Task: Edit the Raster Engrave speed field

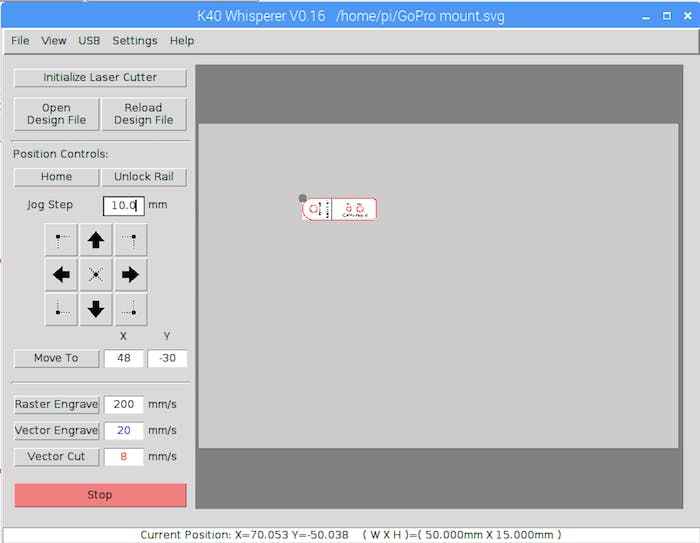Action: point(124,405)
